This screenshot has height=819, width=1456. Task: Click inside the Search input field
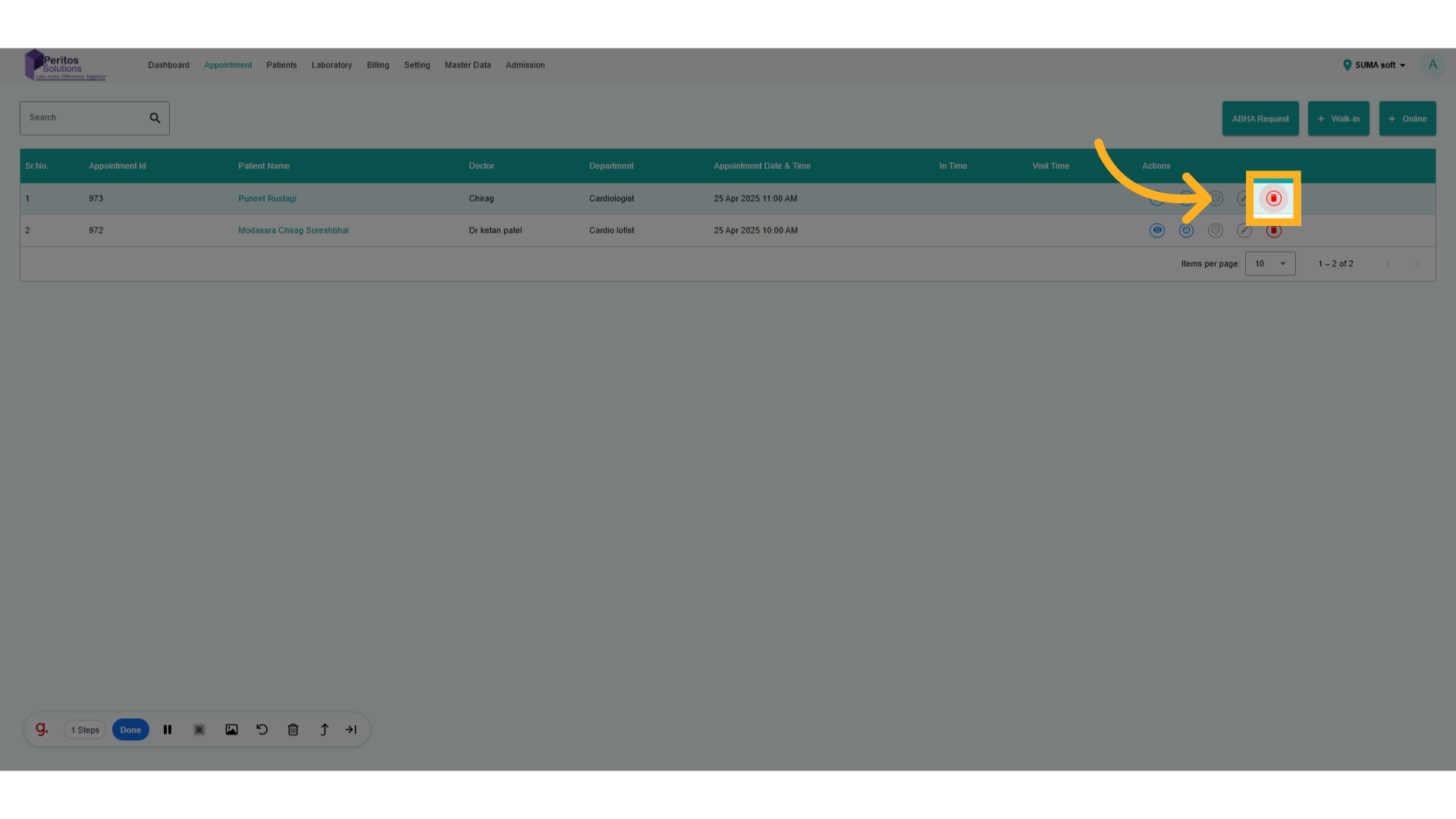83,118
